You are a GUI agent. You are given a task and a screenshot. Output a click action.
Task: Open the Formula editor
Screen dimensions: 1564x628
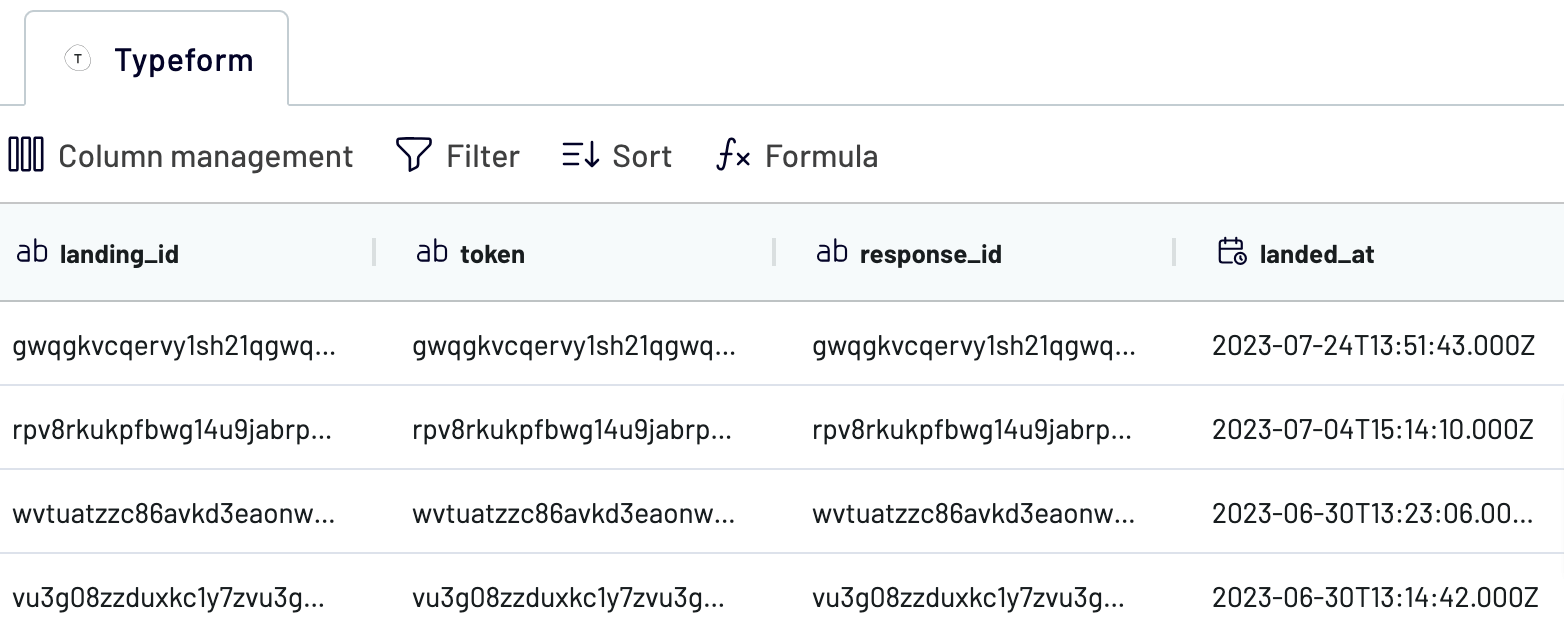(x=797, y=156)
